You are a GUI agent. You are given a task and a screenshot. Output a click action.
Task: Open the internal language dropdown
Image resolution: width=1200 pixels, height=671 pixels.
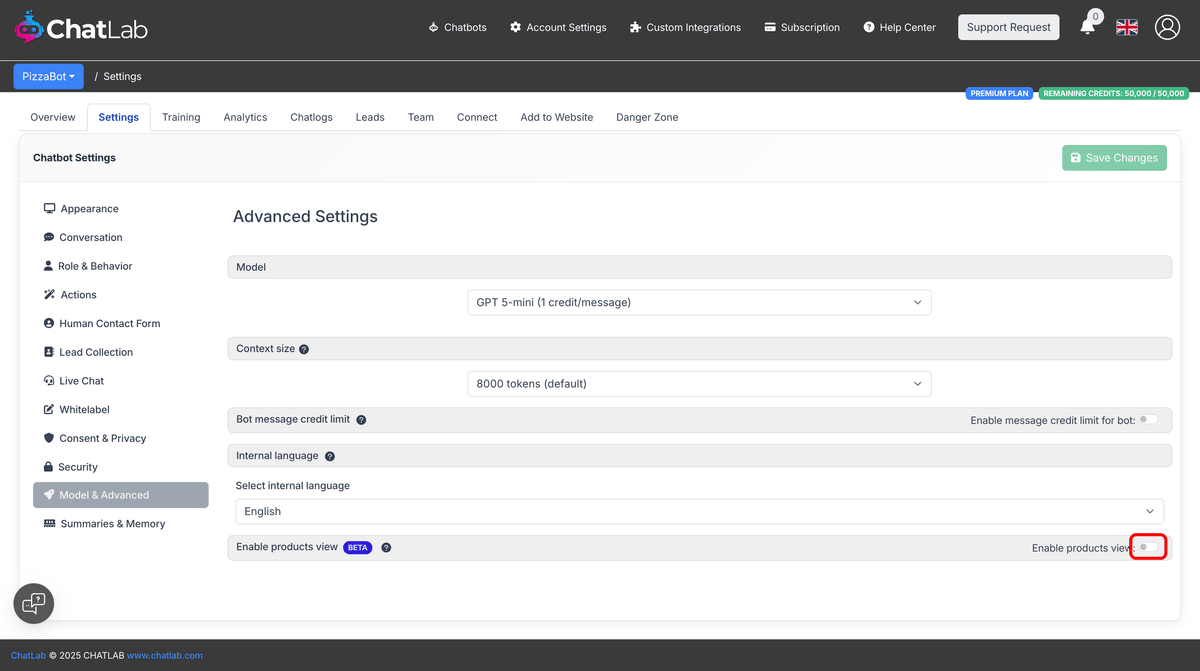pyautogui.click(x=700, y=510)
